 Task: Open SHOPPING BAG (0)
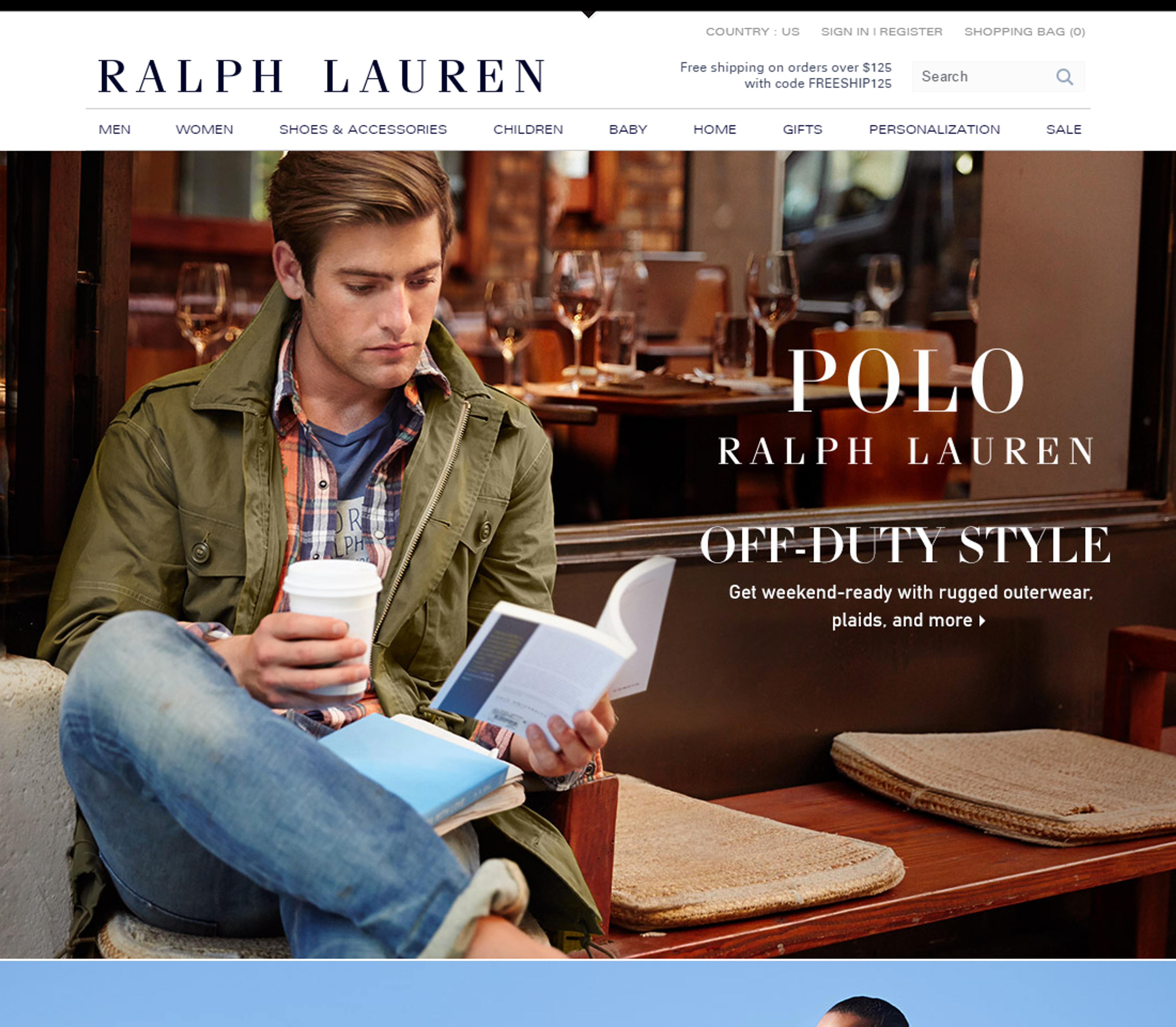[1025, 32]
